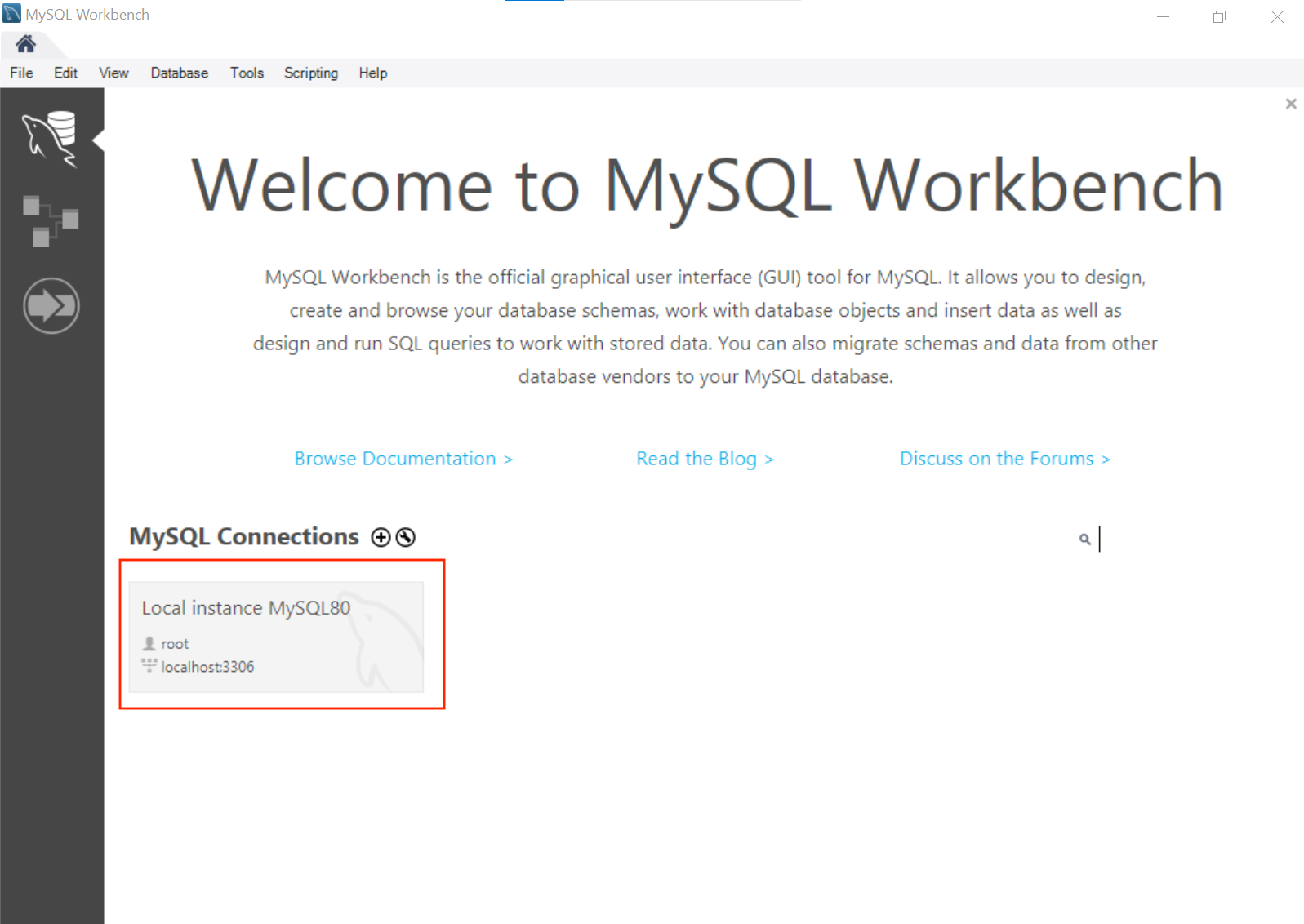Click the localhost:3306 address on the tile
The image size is (1304, 924).
pyautogui.click(x=207, y=667)
